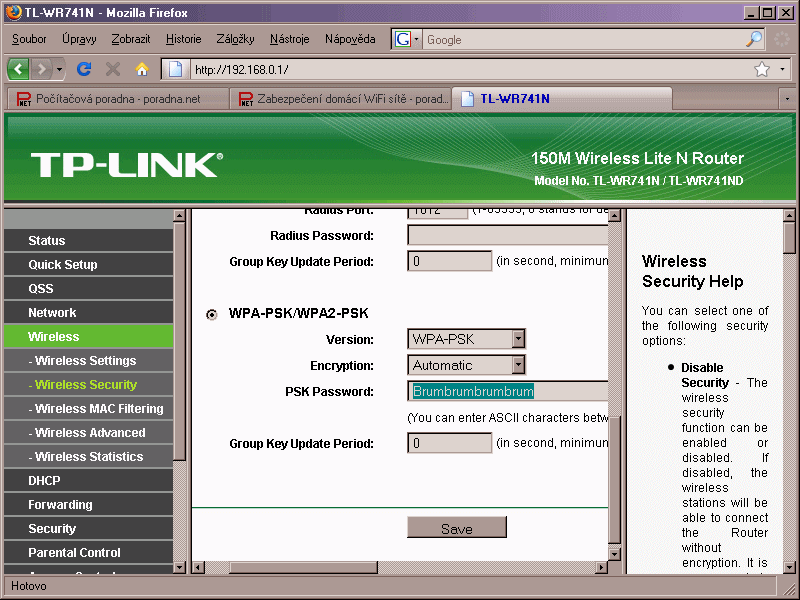
Task: Go to Wireless Advanced submenu
Action: (88, 432)
